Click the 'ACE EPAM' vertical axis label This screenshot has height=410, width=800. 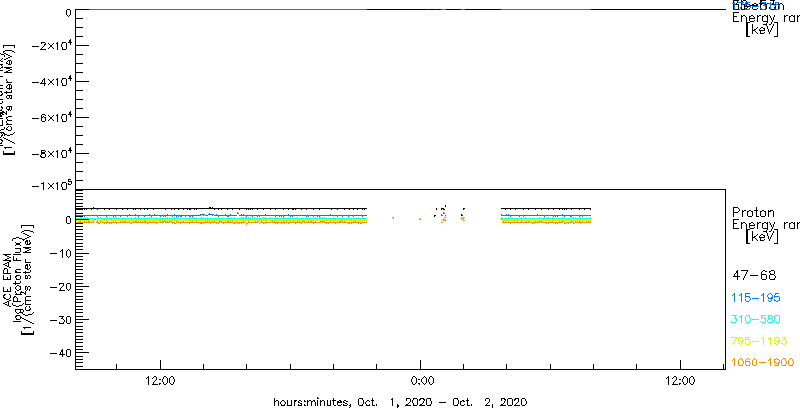point(9,279)
